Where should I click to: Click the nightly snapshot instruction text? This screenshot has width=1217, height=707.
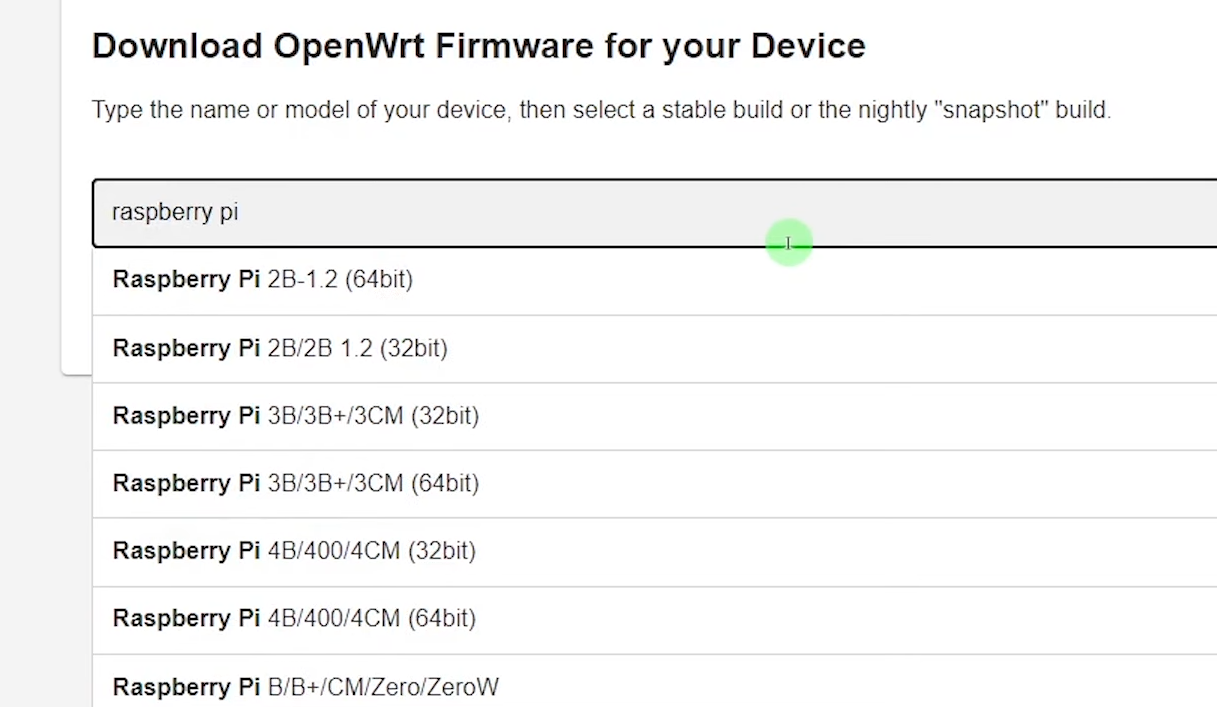click(x=601, y=110)
